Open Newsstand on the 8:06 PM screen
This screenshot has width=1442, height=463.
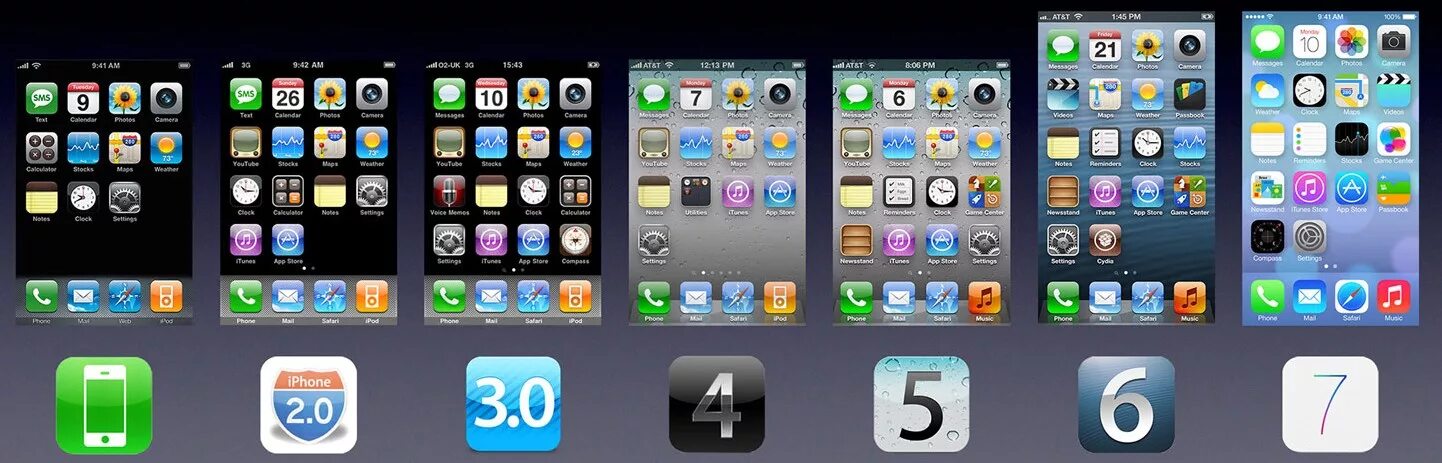[857, 240]
